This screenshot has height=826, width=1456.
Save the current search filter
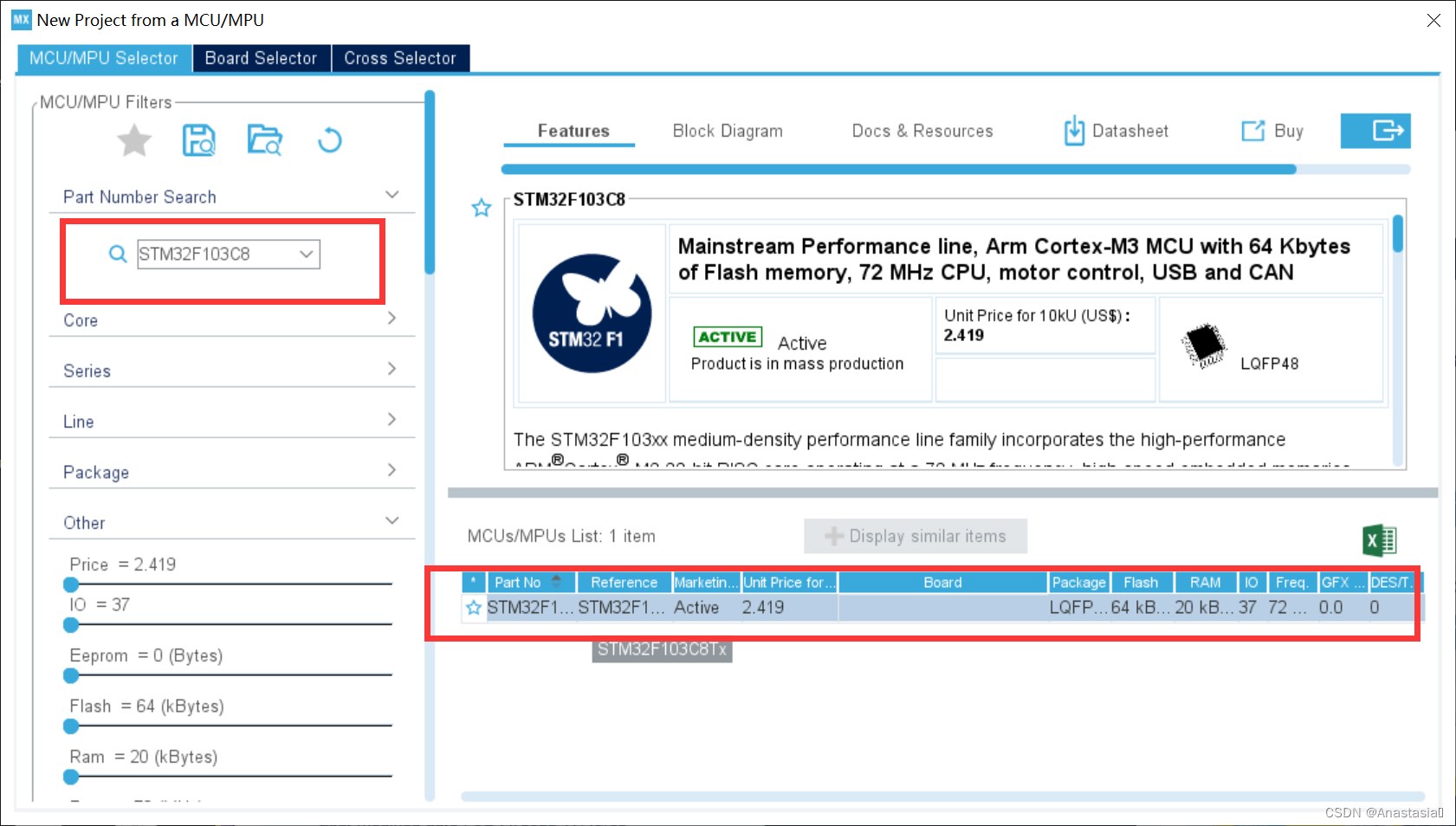(x=199, y=140)
